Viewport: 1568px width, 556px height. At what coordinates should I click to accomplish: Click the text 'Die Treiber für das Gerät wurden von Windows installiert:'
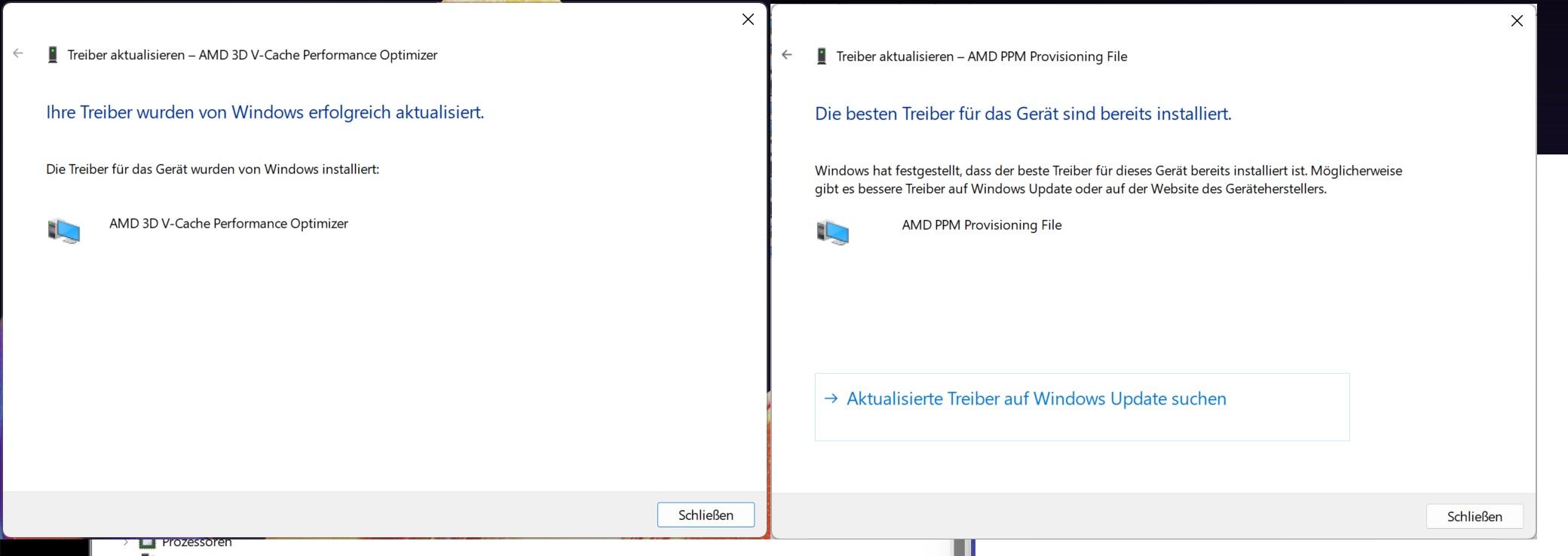tap(213, 170)
